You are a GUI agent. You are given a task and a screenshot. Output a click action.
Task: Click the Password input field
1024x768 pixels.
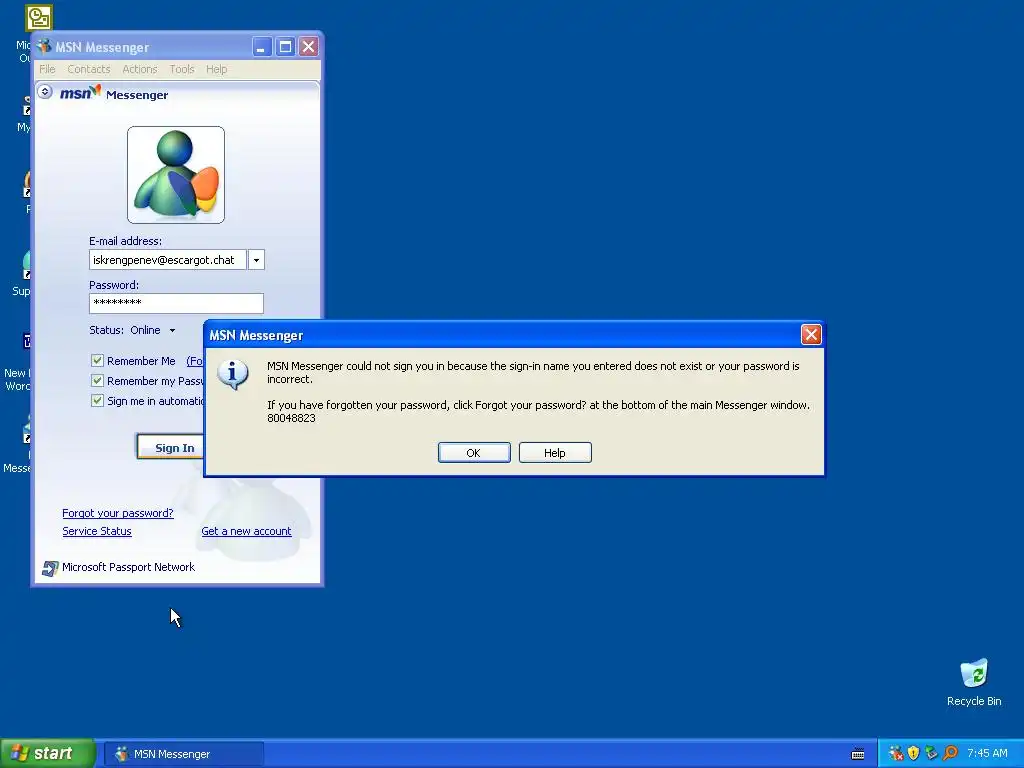pyautogui.click(x=176, y=303)
